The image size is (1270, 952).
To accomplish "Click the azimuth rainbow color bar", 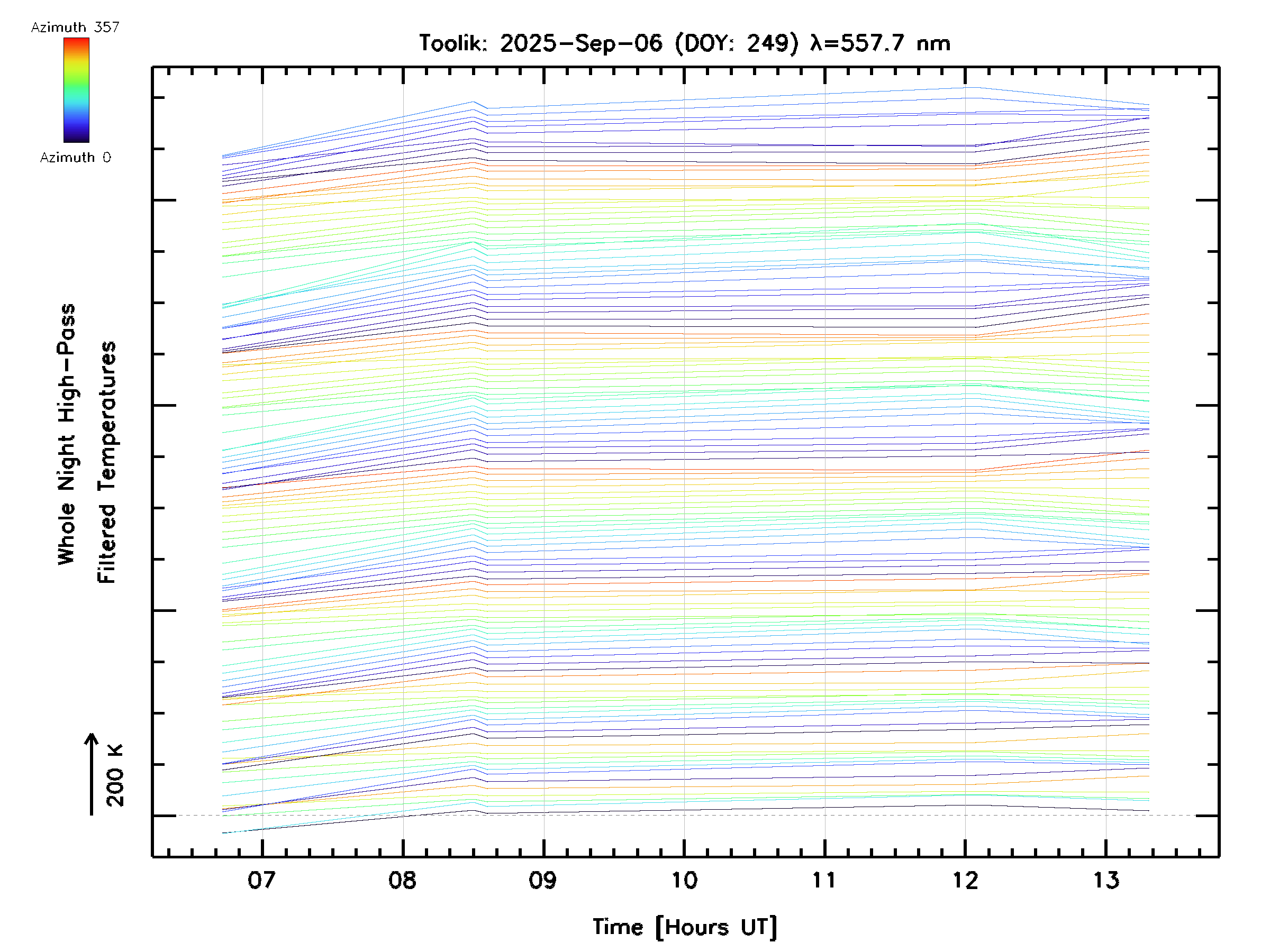I will 76,90.
